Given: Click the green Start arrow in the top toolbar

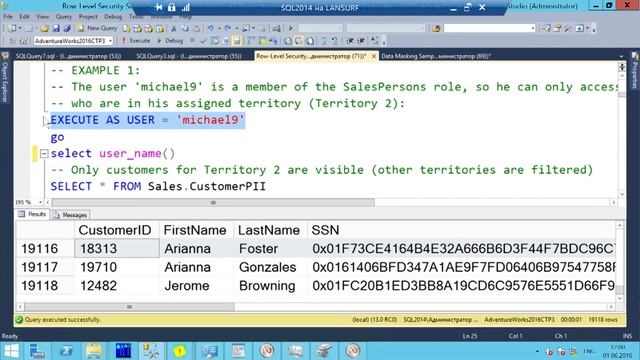Looking at the screenshot, I should [x=291, y=28].
